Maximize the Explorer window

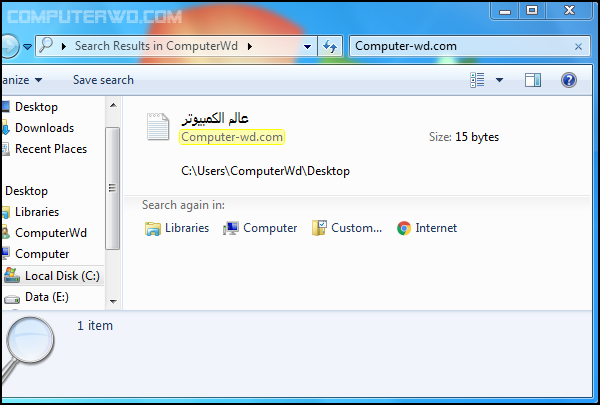point(532,10)
